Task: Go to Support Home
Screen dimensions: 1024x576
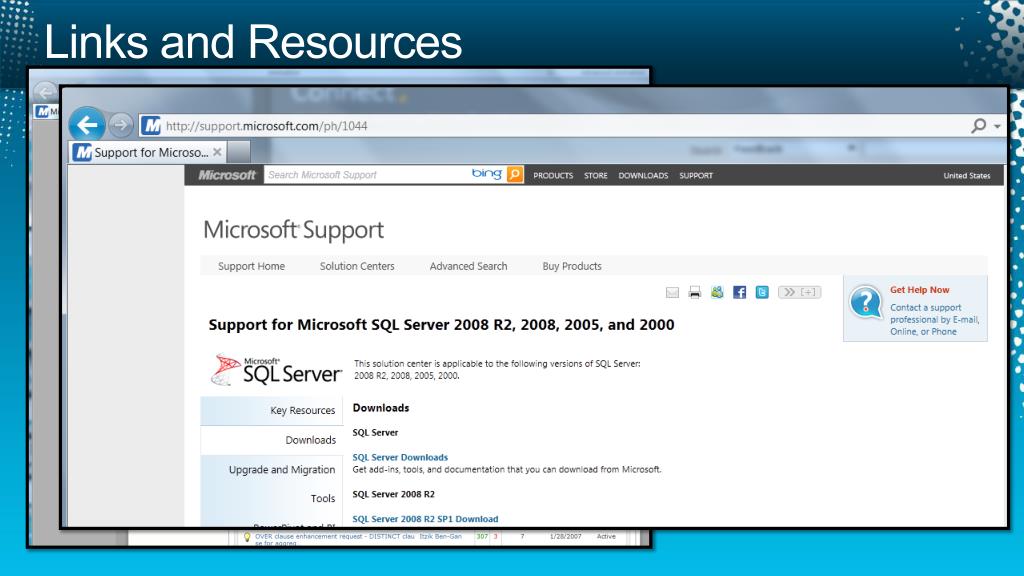Action: click(x=251, y=266)
